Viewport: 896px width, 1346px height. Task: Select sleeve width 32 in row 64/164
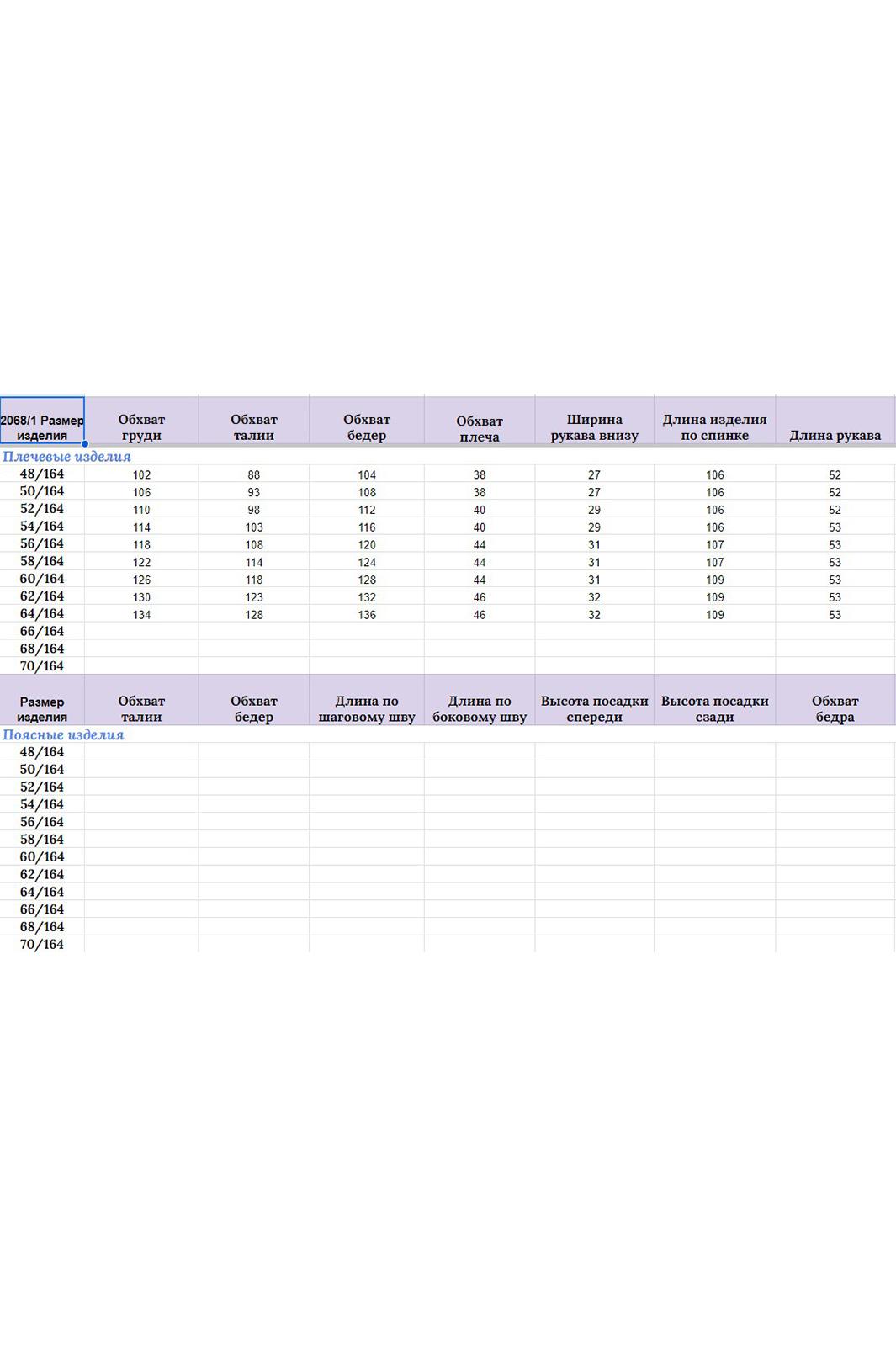(594, 616)
